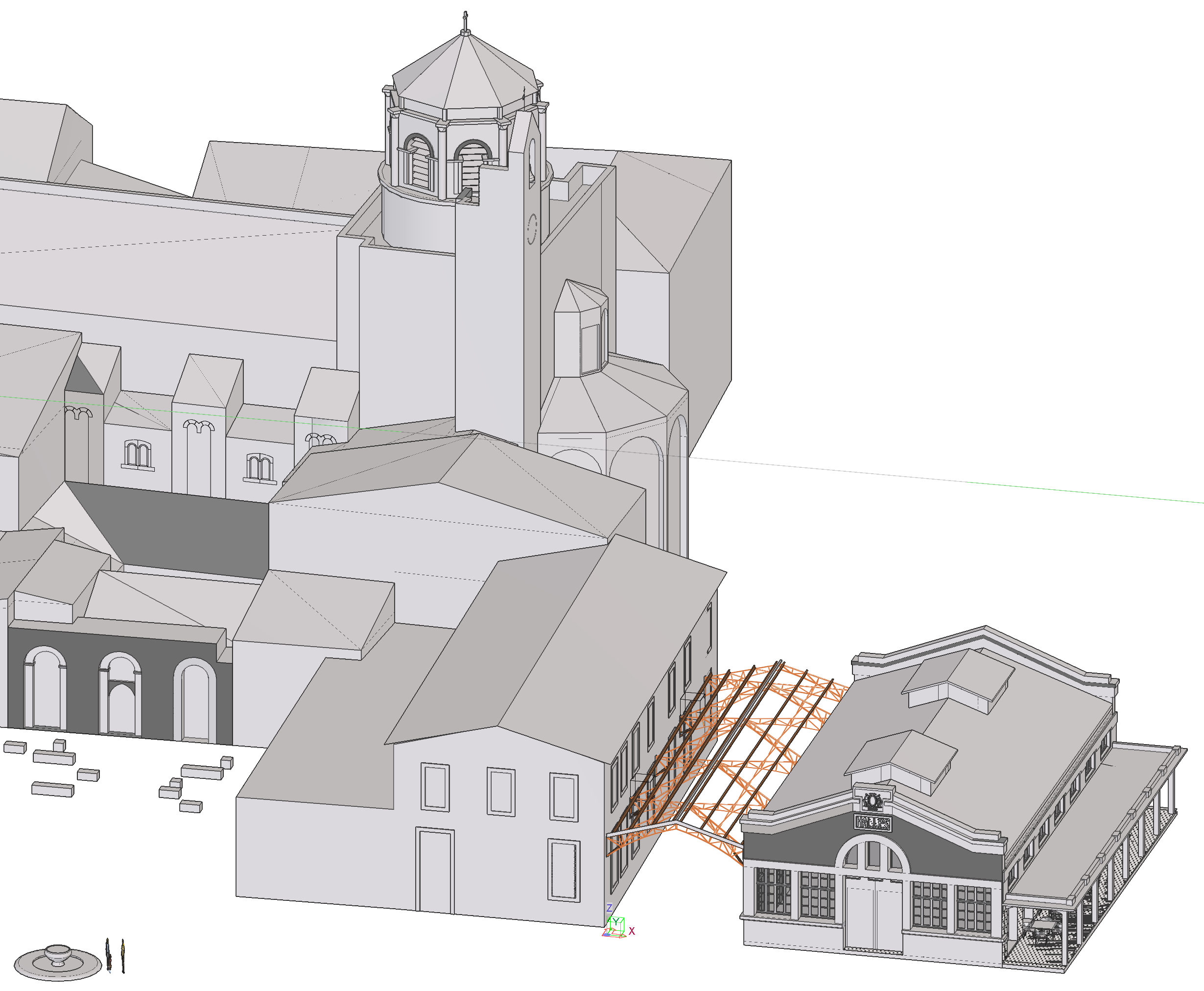
Task: Click the circular fountain model
Action: pyautogui.click(x=58, y=962)
